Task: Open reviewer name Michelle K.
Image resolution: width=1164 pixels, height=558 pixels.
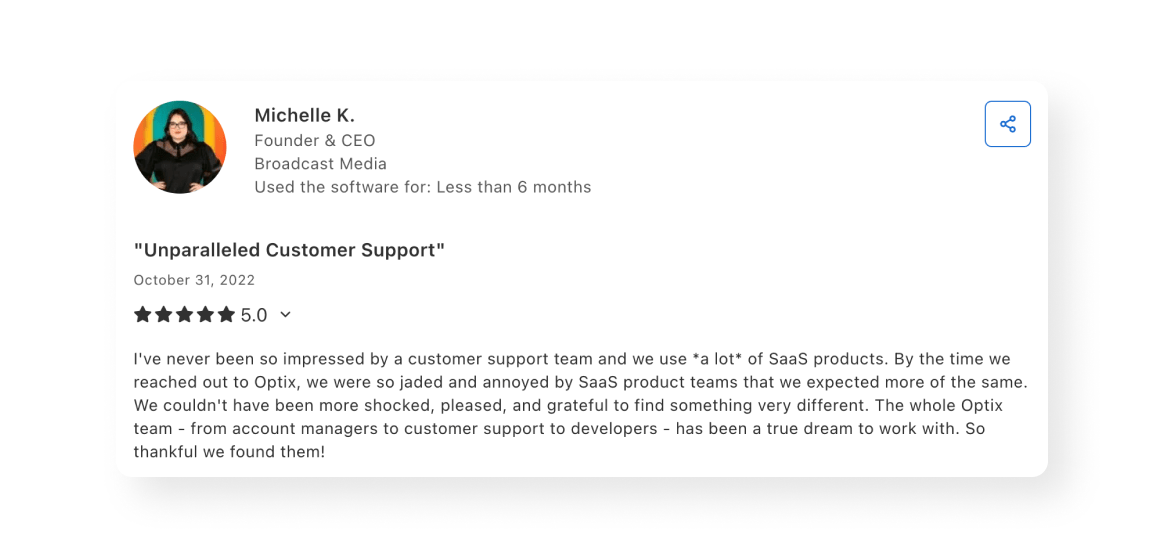Action: (304, 115)
